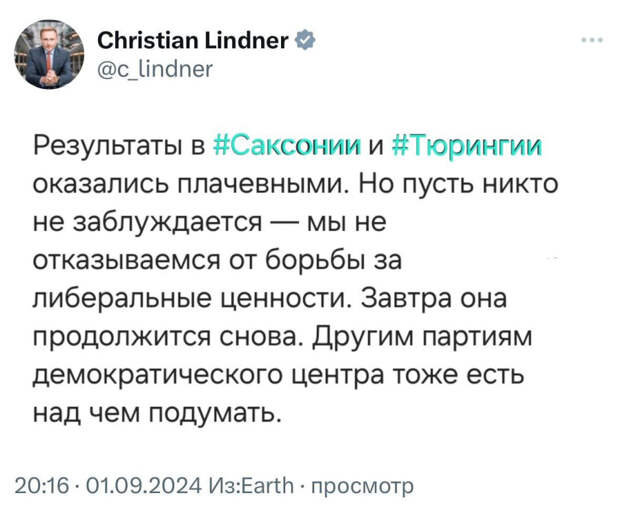
Task: Click the phrase отказываемся от борьбы
Action: 198,261
